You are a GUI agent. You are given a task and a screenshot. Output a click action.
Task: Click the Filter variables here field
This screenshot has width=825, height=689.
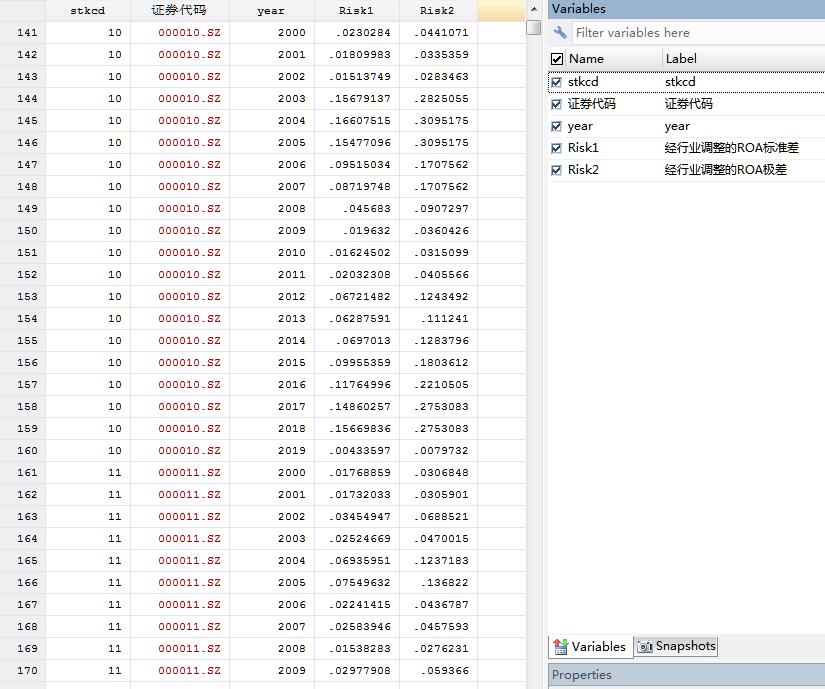tap(699, 33)
